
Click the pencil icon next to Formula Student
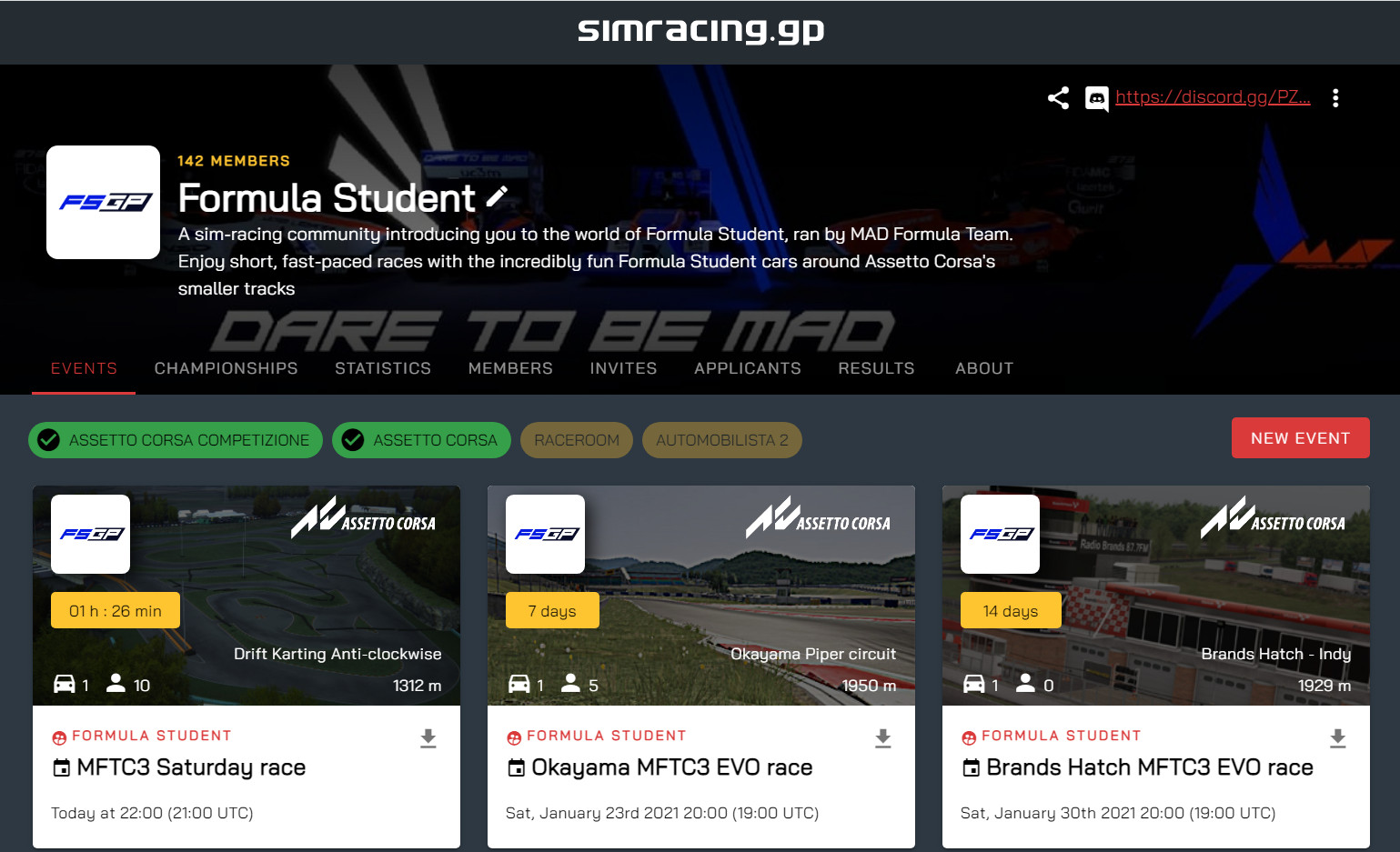[497, 196]
